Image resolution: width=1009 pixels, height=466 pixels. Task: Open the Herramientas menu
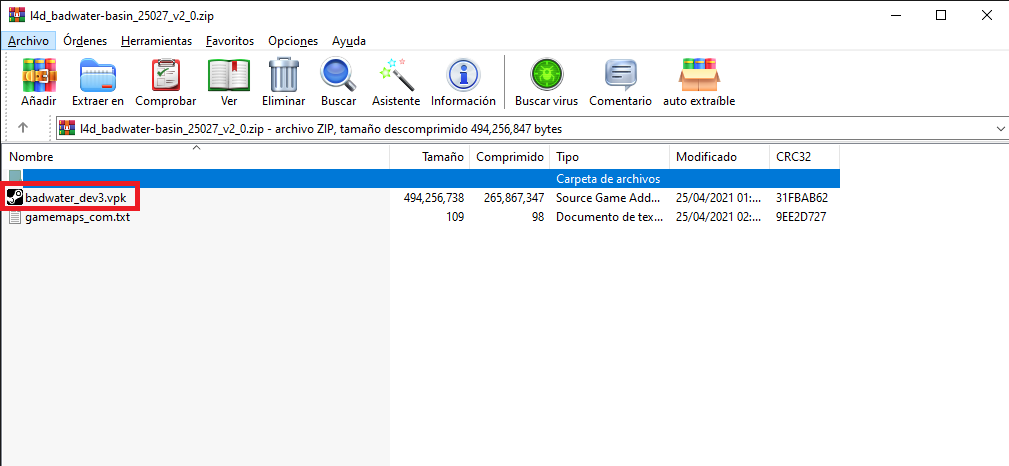coord(156,41)
